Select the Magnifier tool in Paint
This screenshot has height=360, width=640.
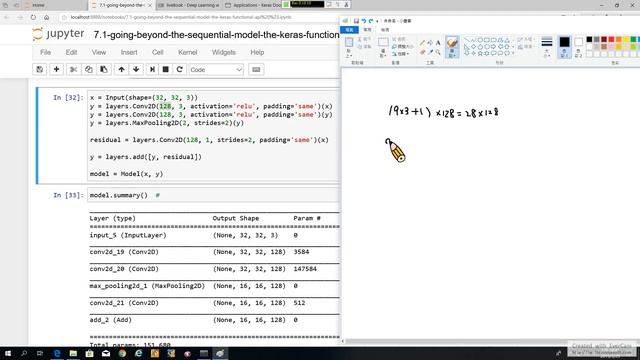438,52
